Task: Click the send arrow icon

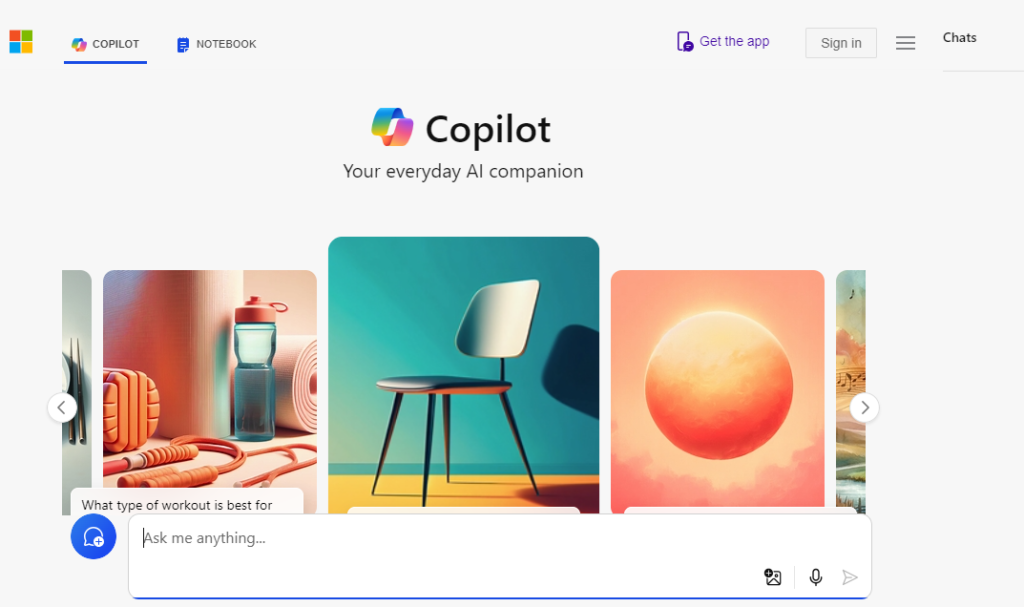Action: pyautogui.click(x=850, y=577)
